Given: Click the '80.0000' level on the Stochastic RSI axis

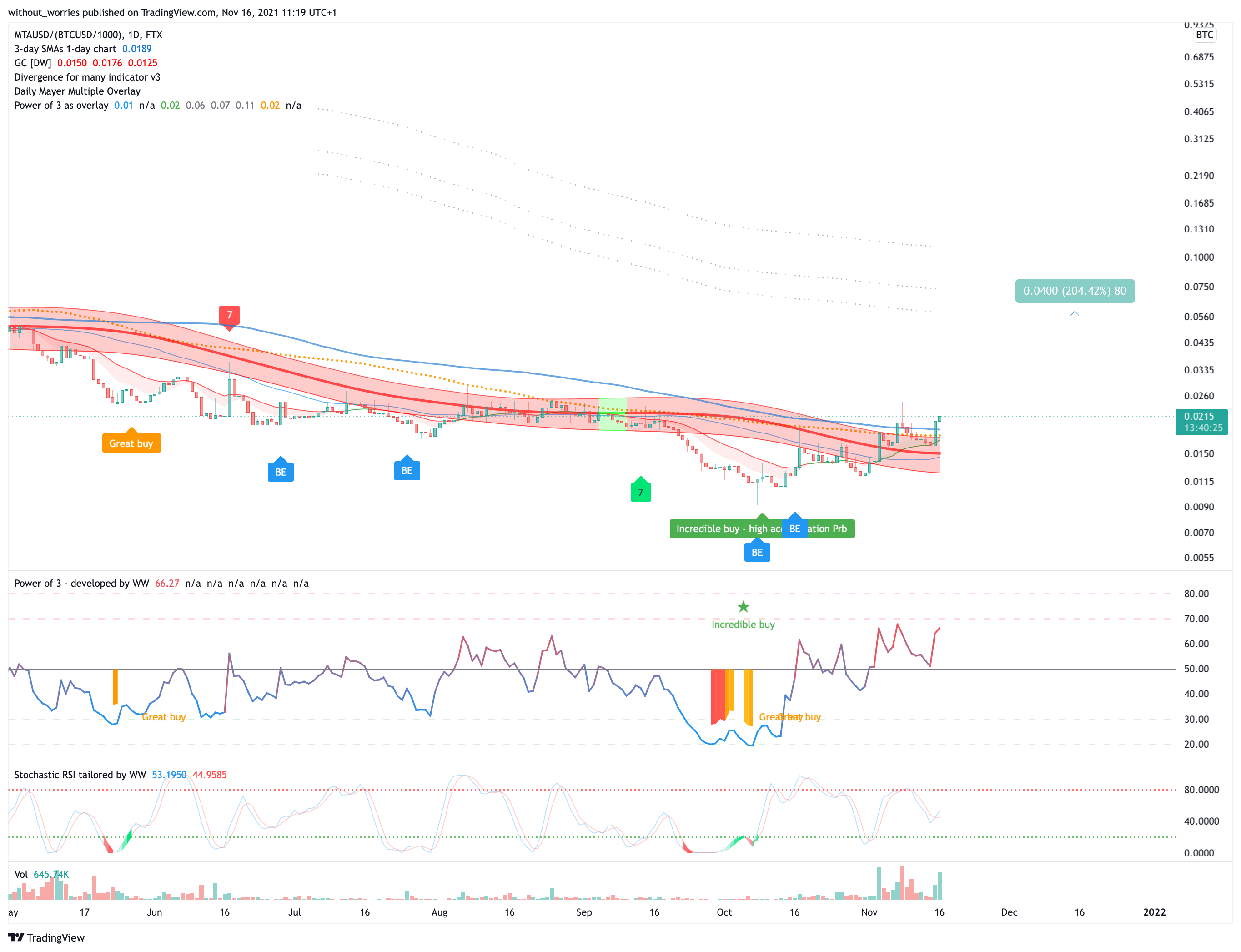Looking at the screenshot, I should point(1201,790).
